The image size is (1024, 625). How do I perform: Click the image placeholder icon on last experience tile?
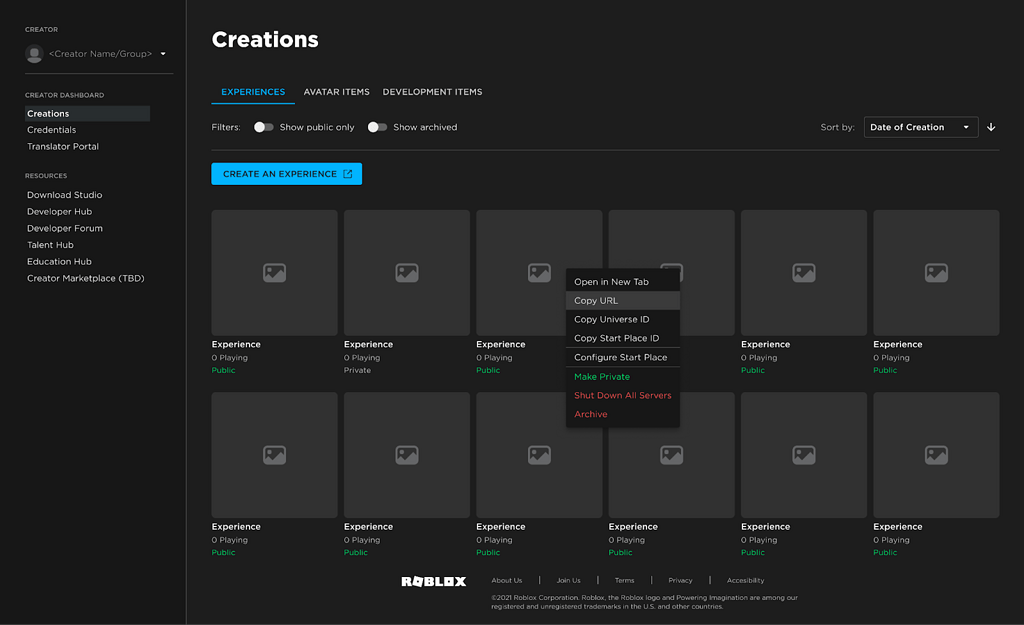click(x=936, y=454)
